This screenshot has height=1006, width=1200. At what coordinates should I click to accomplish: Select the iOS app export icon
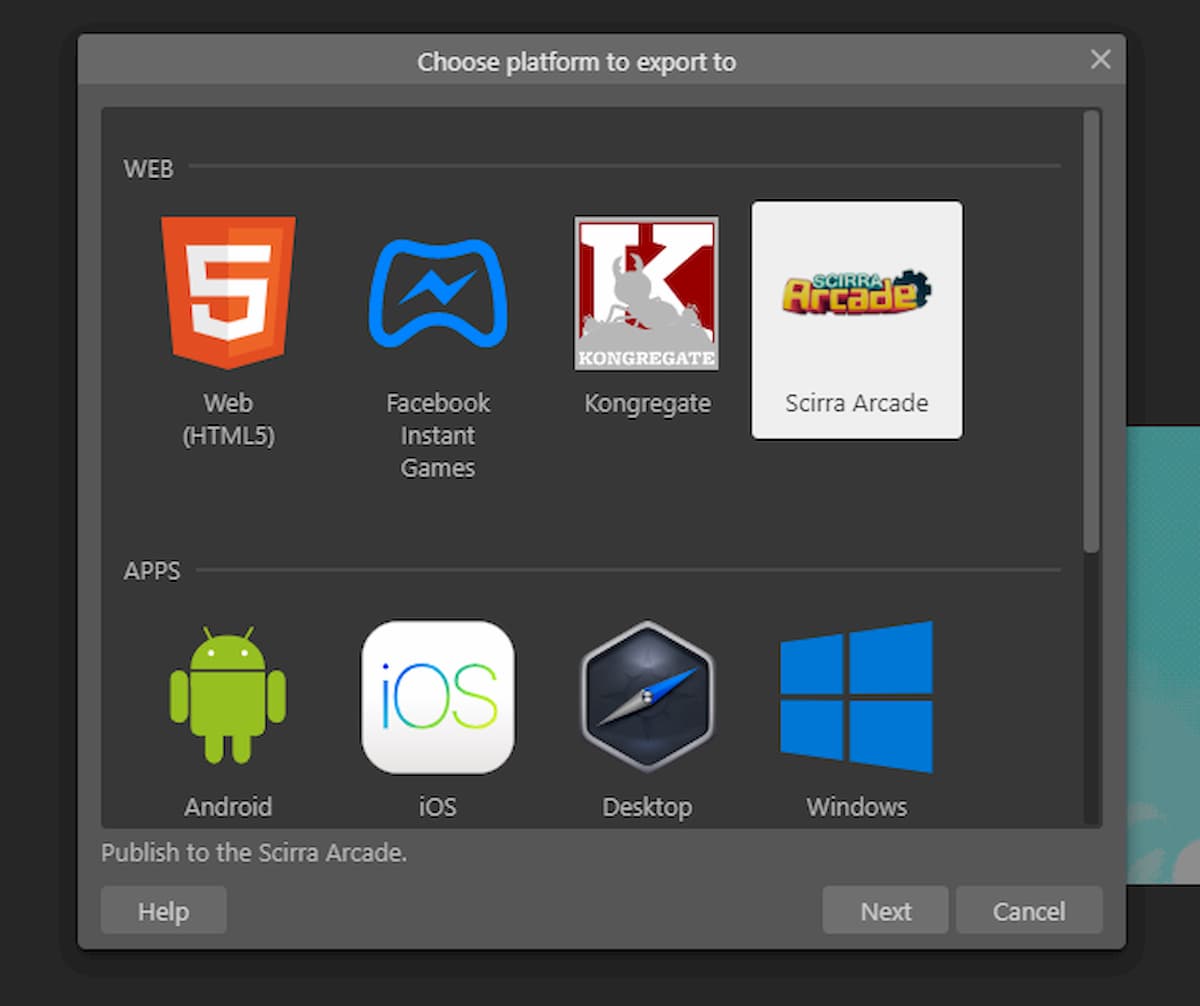pos(438,697)
